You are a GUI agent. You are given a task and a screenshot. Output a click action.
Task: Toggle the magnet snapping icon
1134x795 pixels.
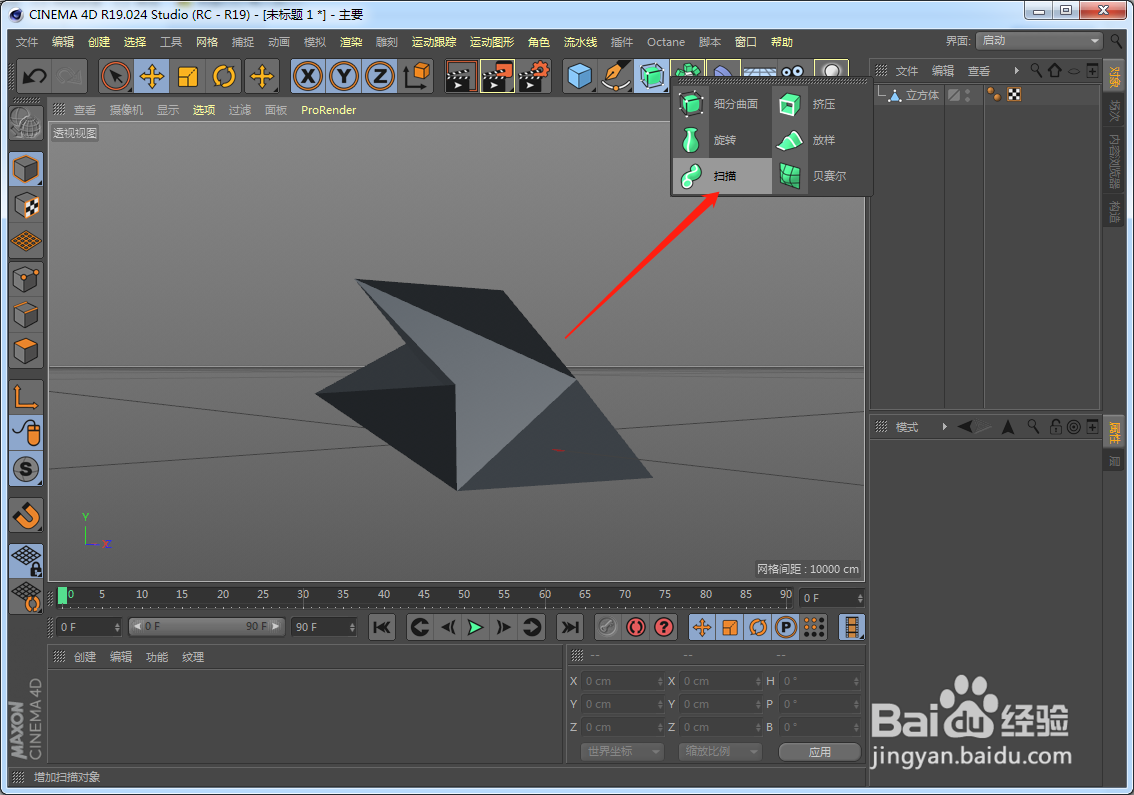click(x=26, y=515)
